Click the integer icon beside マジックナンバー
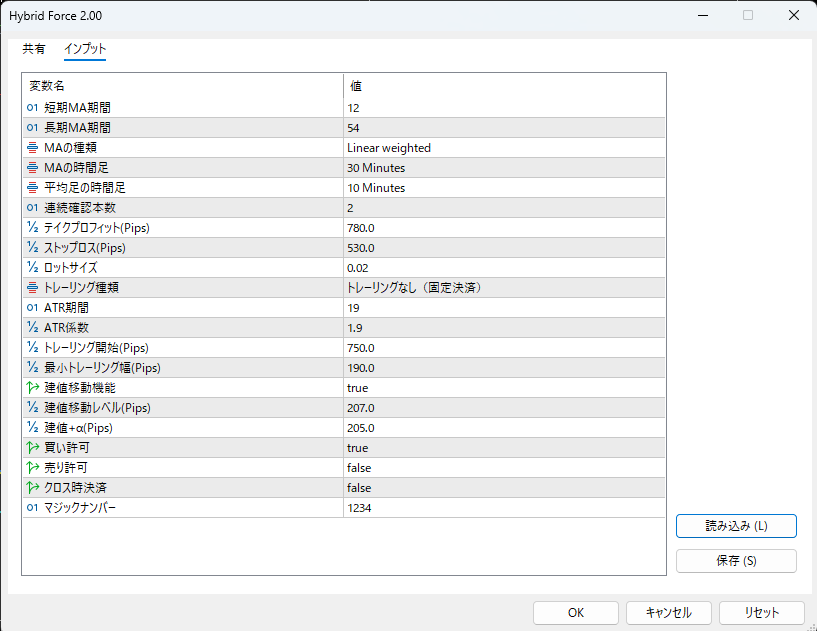 (32, 508)
